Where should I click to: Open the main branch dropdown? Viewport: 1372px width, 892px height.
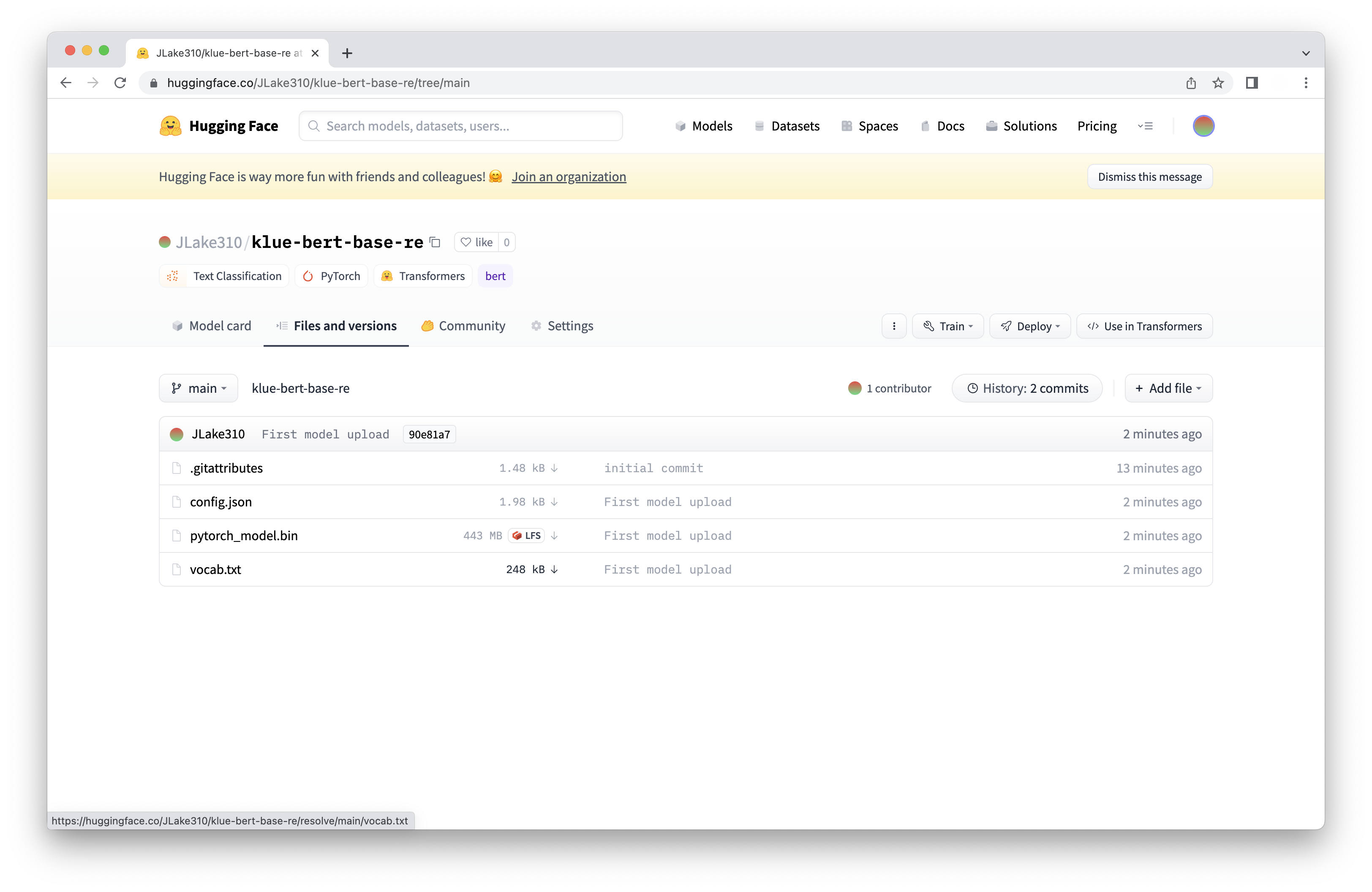198,389
